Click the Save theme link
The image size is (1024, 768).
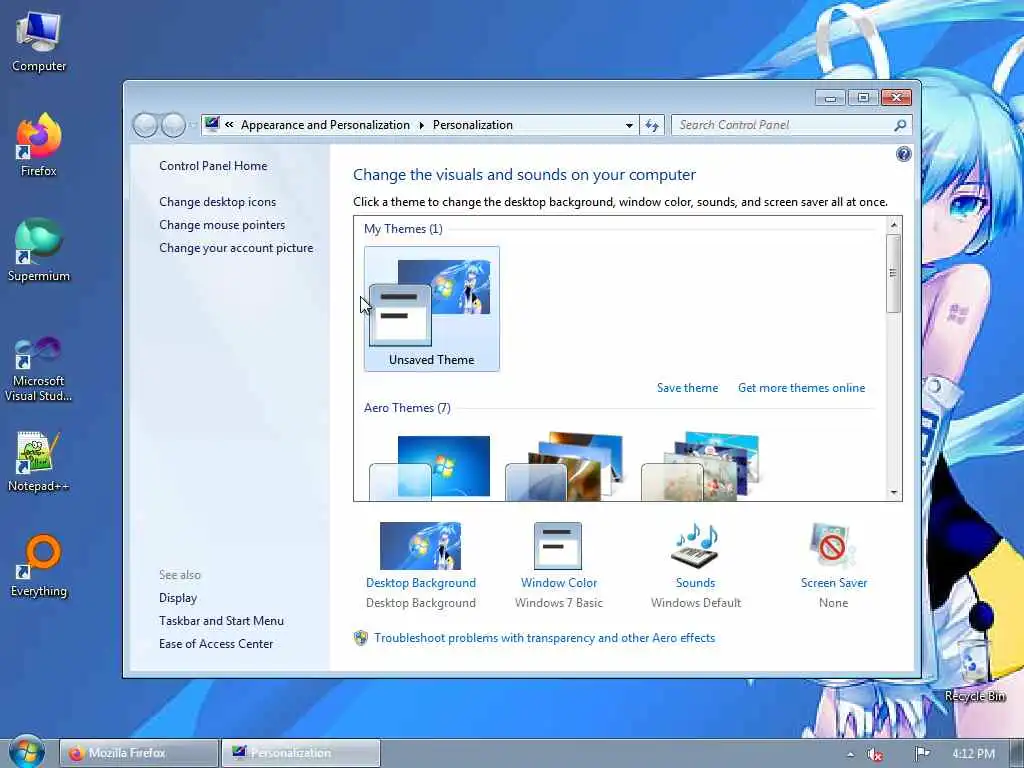click(688, 388)
